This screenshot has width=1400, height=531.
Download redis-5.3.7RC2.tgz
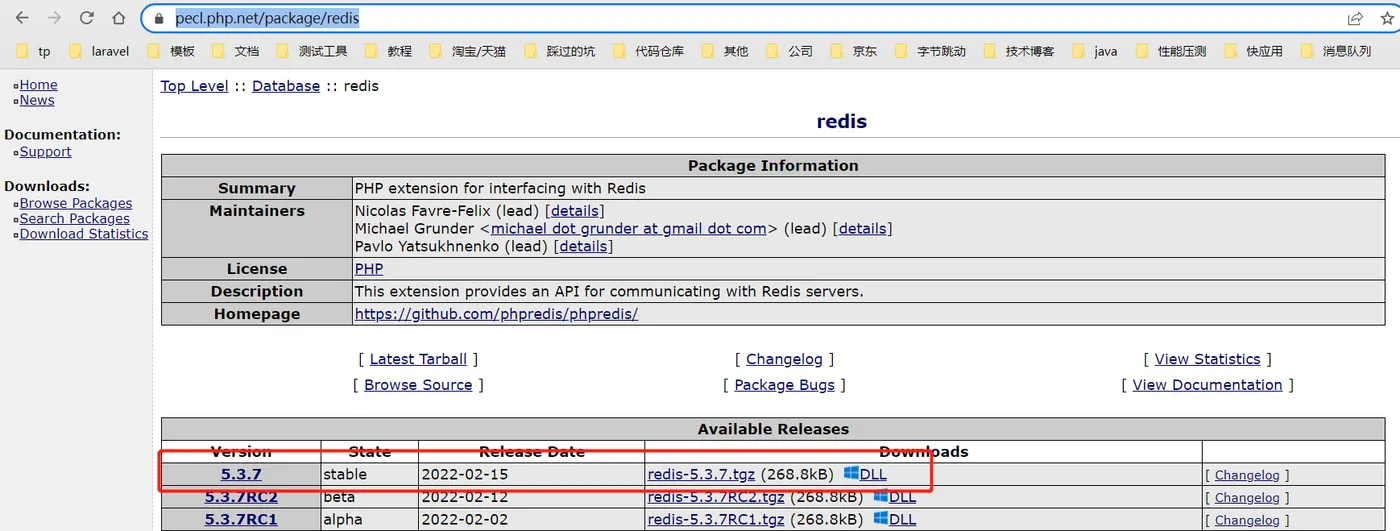(716, 497)
